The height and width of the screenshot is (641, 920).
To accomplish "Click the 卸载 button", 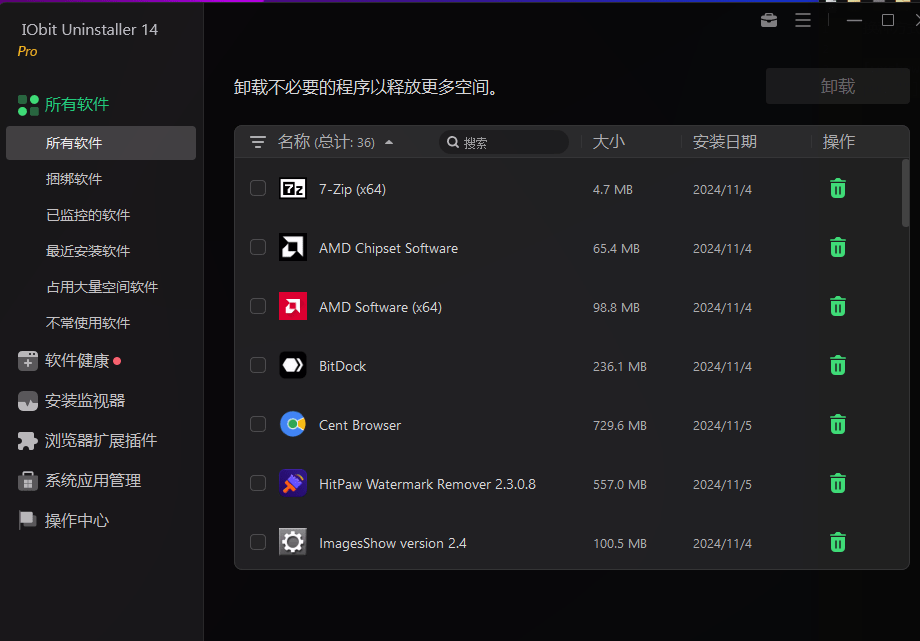I will pos(837,86).
